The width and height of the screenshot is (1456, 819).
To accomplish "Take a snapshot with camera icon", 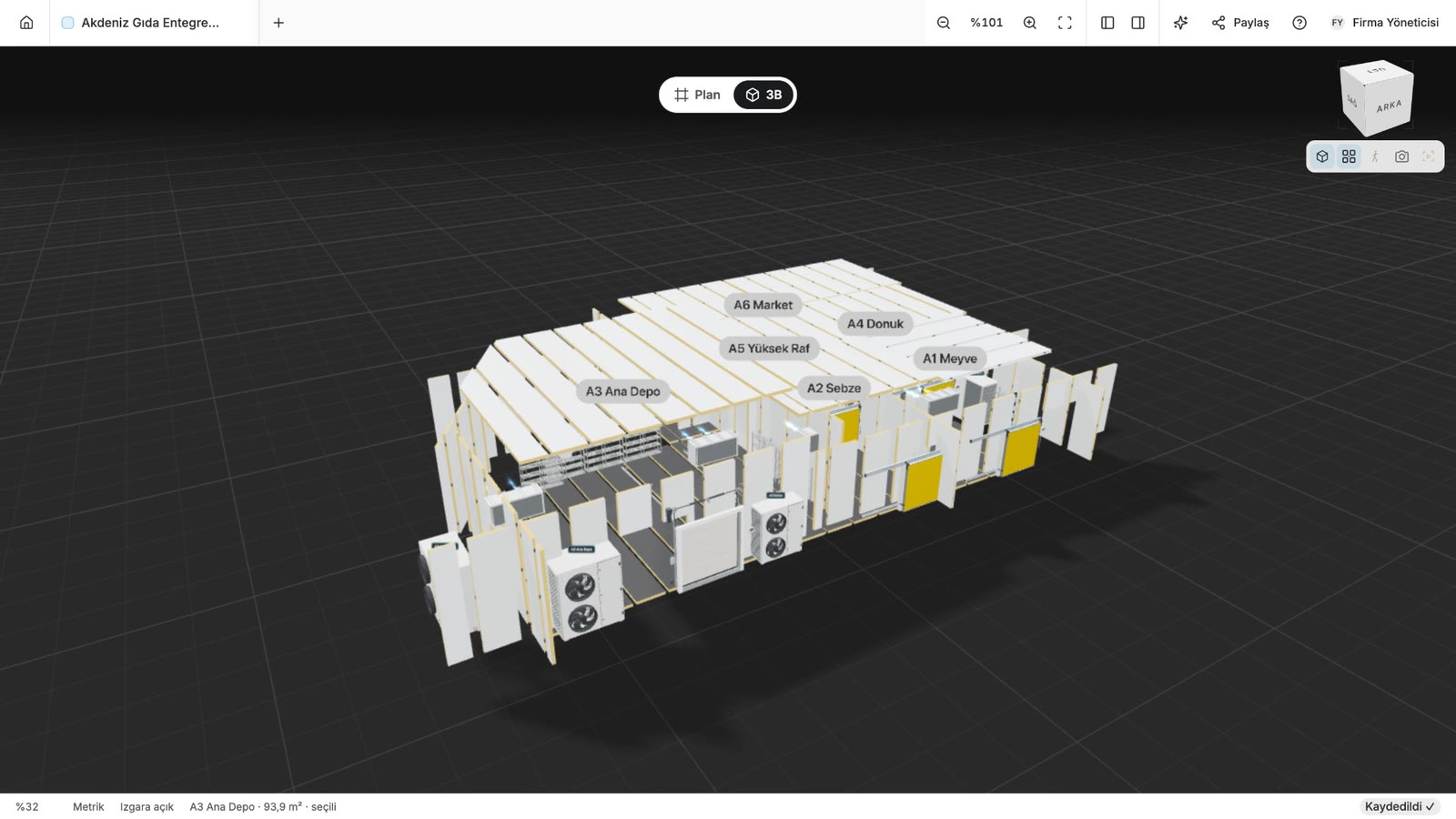I will click(1401, 157).
